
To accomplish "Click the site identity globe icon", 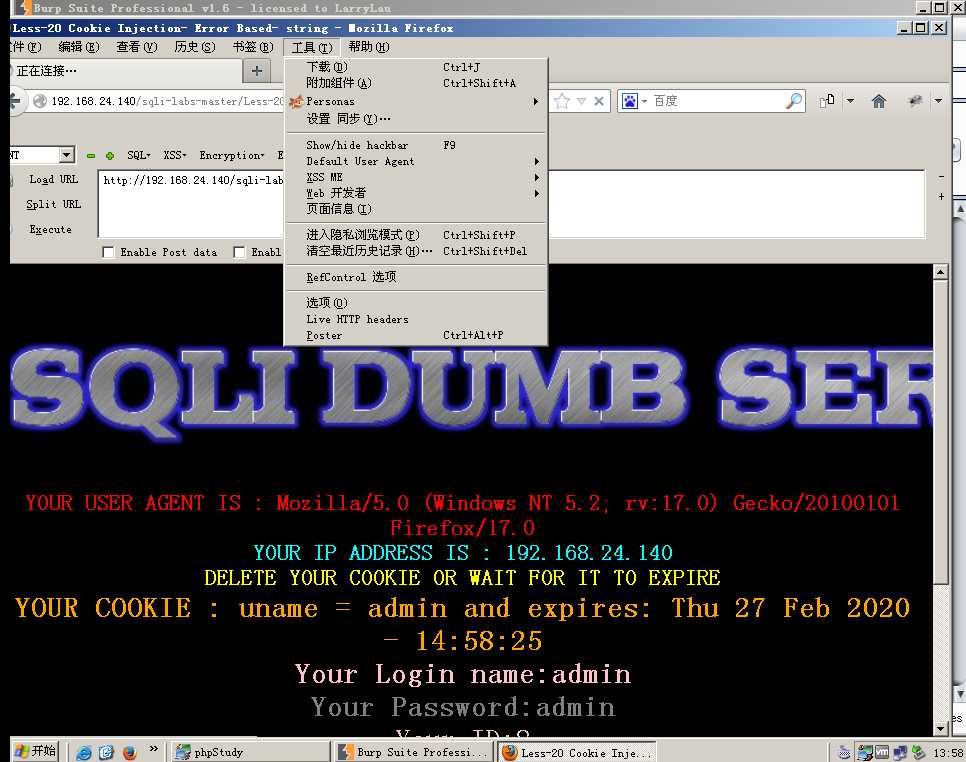I will (40, 101).
